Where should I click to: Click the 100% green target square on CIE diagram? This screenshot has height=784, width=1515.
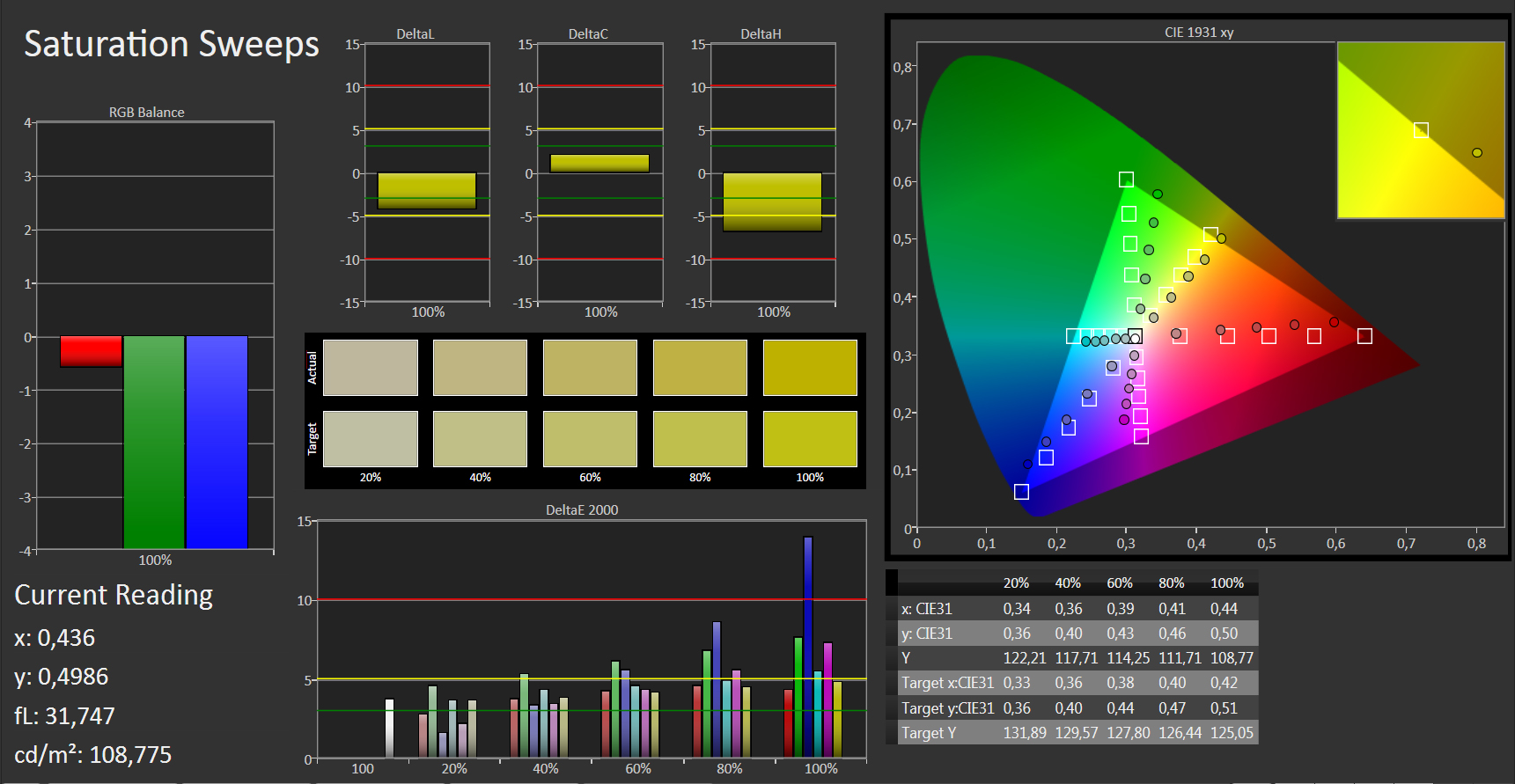(1126, 180)
